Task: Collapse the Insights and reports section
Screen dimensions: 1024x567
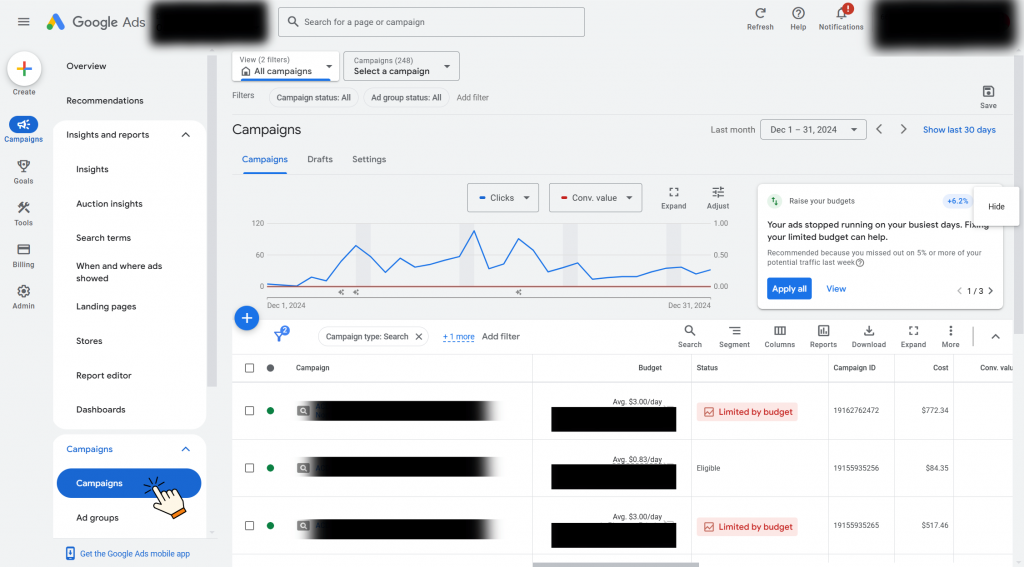Action: (185, 135)
